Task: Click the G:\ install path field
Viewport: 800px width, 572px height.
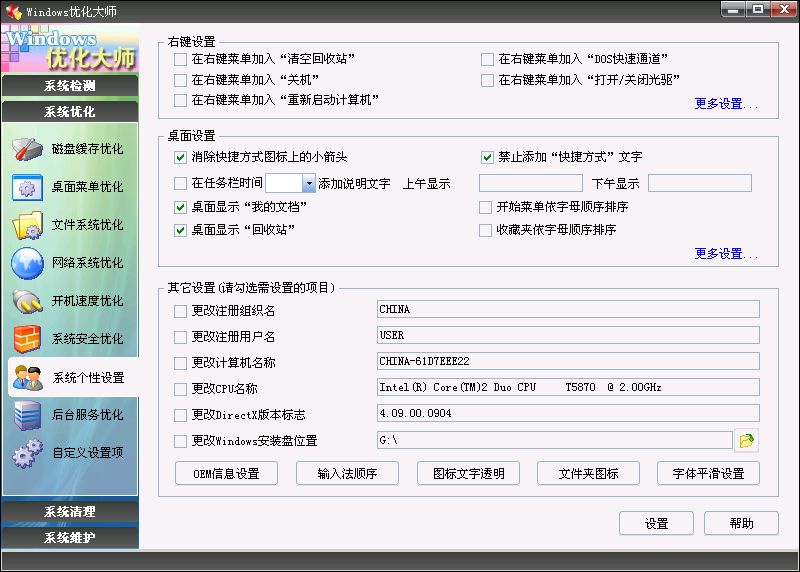Action: pos(555,440)
